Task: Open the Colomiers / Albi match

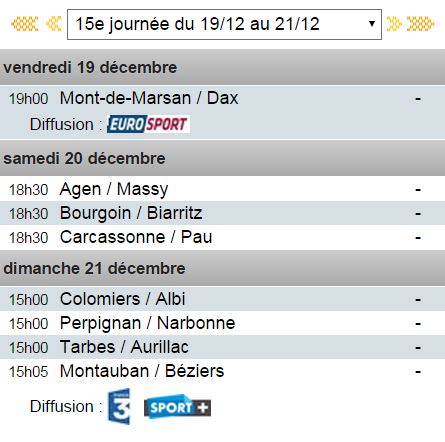Action: [x=123, y=299]
